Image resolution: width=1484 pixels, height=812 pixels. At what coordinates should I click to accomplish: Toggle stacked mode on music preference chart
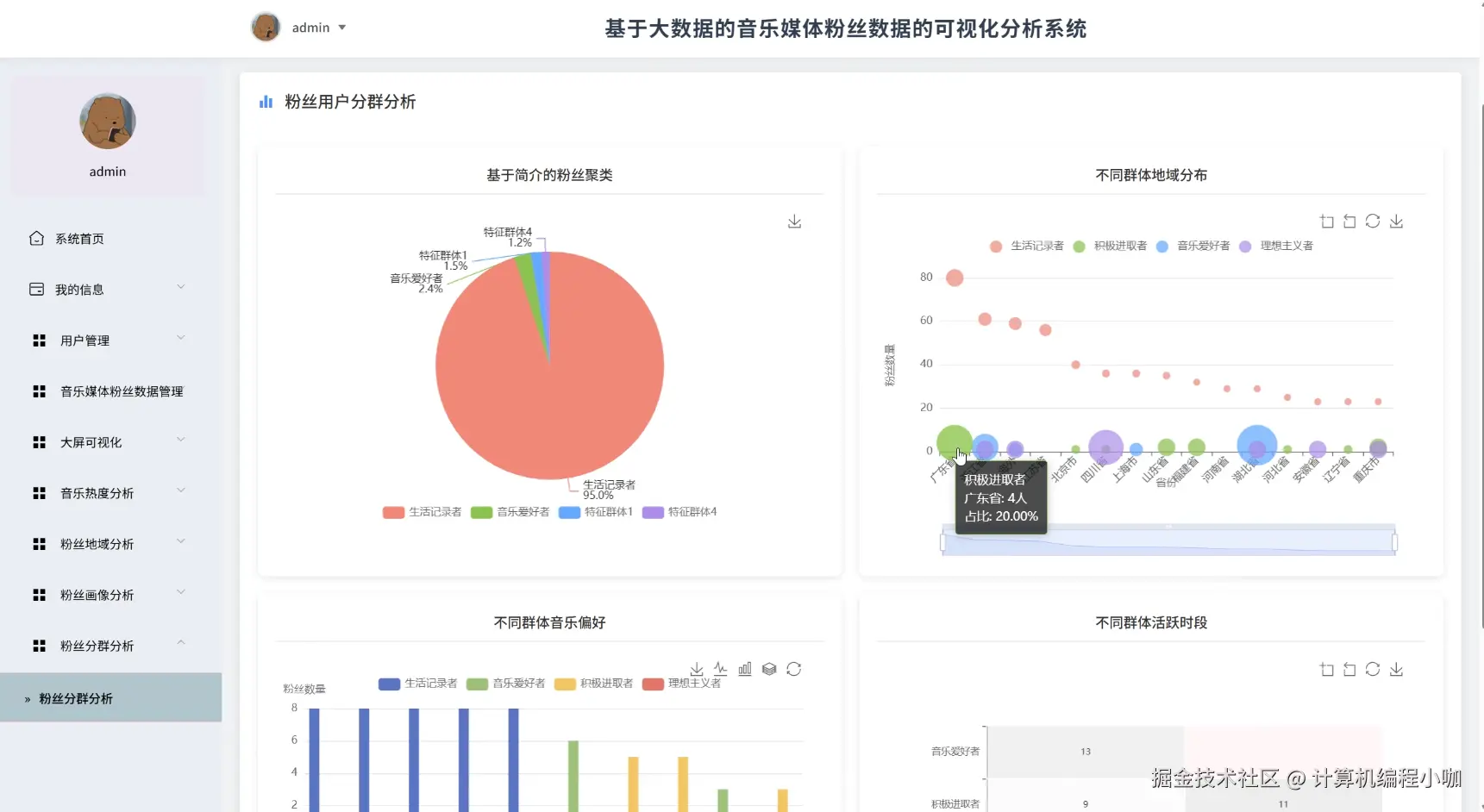(769, 669)
